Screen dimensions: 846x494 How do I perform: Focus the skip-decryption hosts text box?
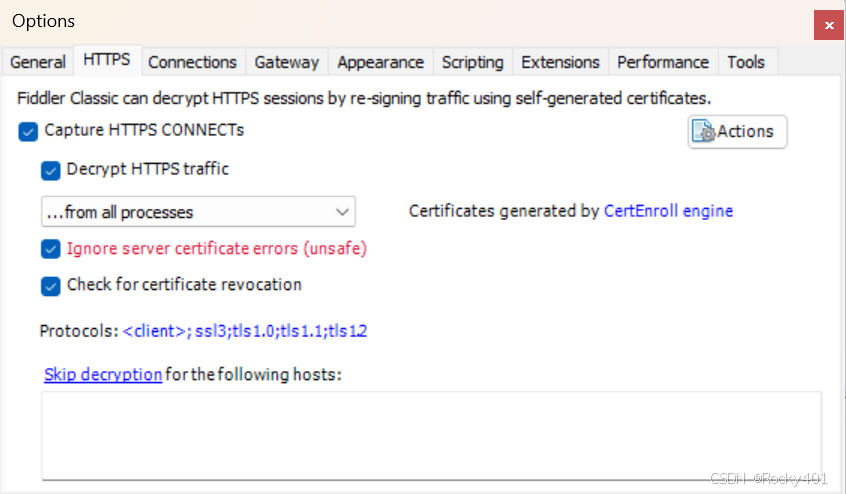click(x=432, y=436)
